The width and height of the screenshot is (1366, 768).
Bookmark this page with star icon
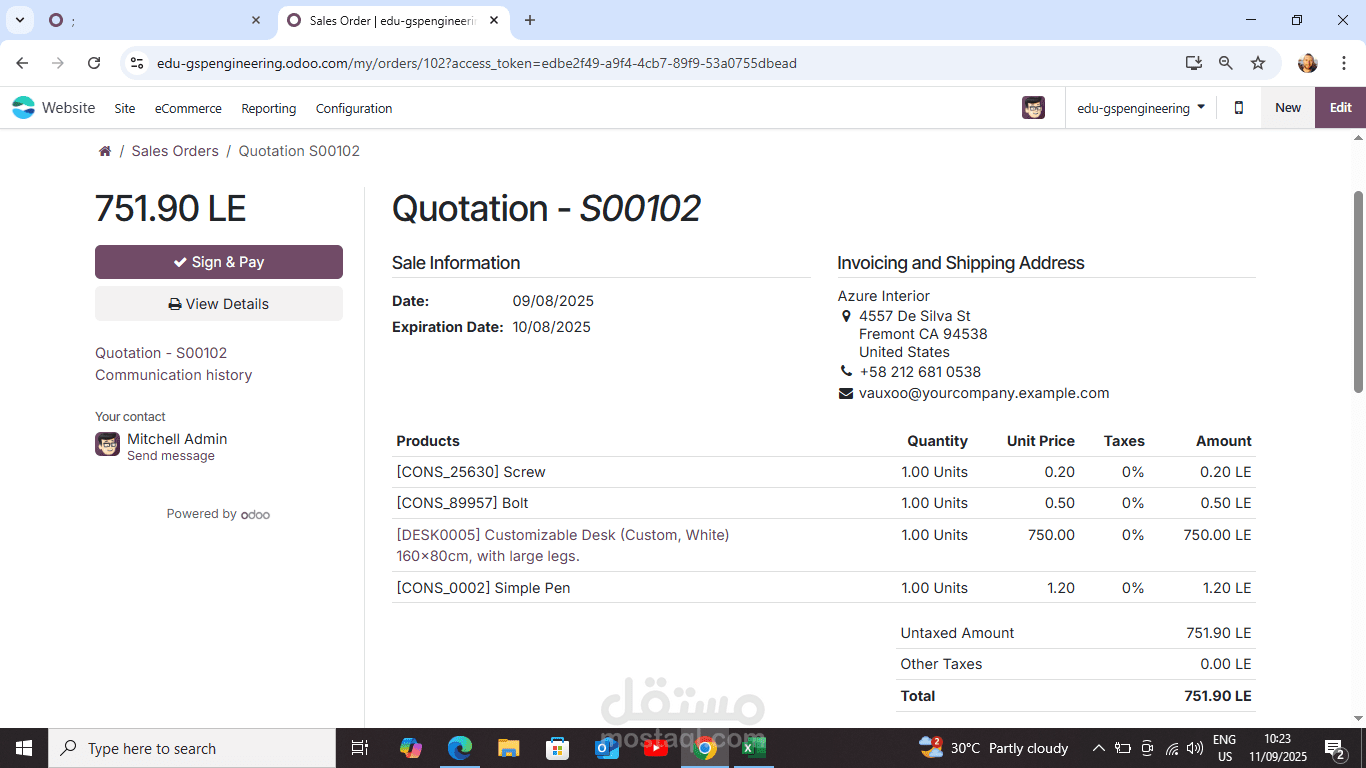click(1258, 63)
